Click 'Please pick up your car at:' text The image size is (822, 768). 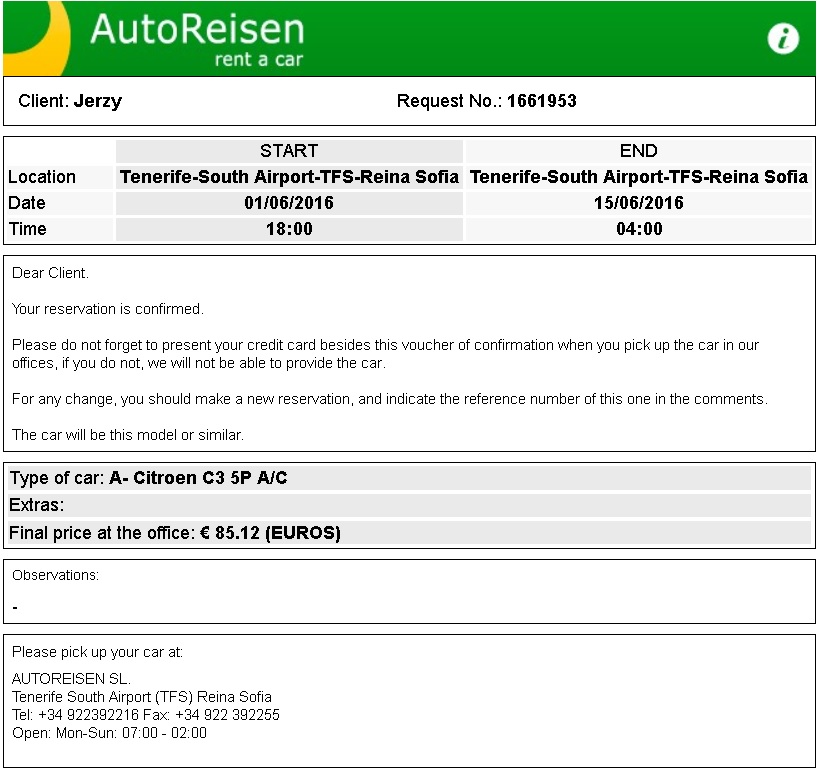coord(97,652)
